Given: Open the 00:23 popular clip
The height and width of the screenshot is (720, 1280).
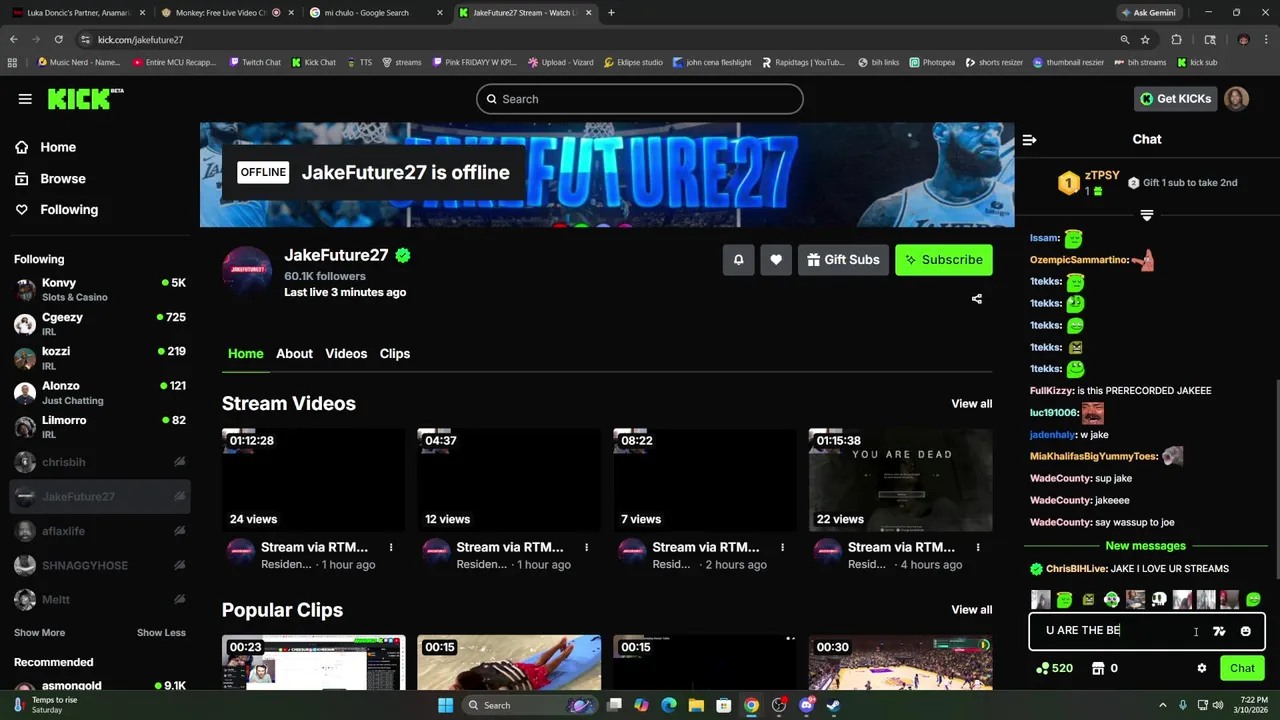Looking at the screenshot, I should 314,662.
